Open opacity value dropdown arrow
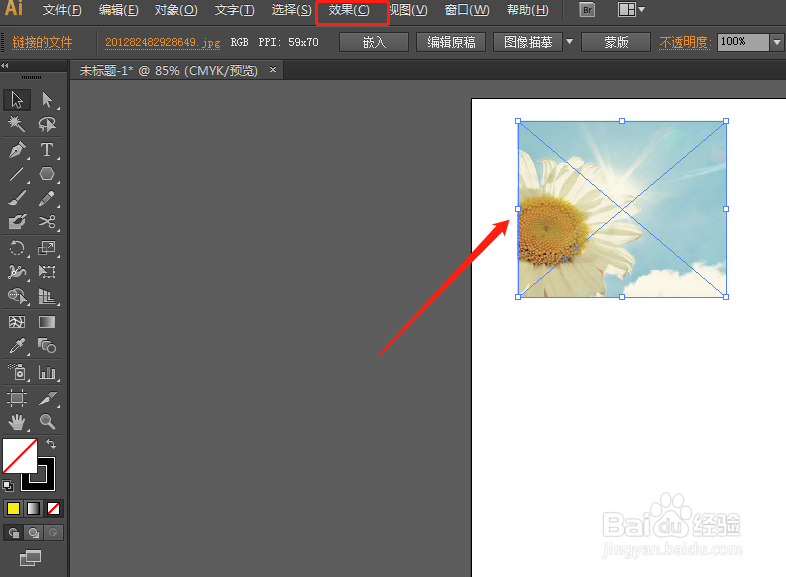786x577 pixels. pyautogui.click(x=777, y=42)
